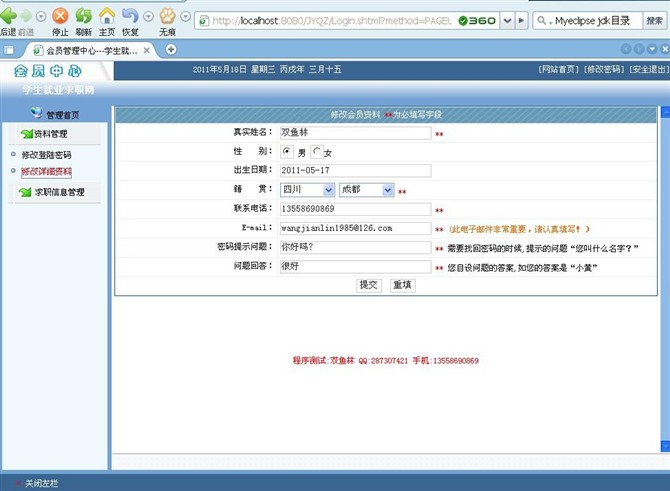Reset the form with the 重填 button
The width and height of the screenshot is (670, 491).
[403, 285]
